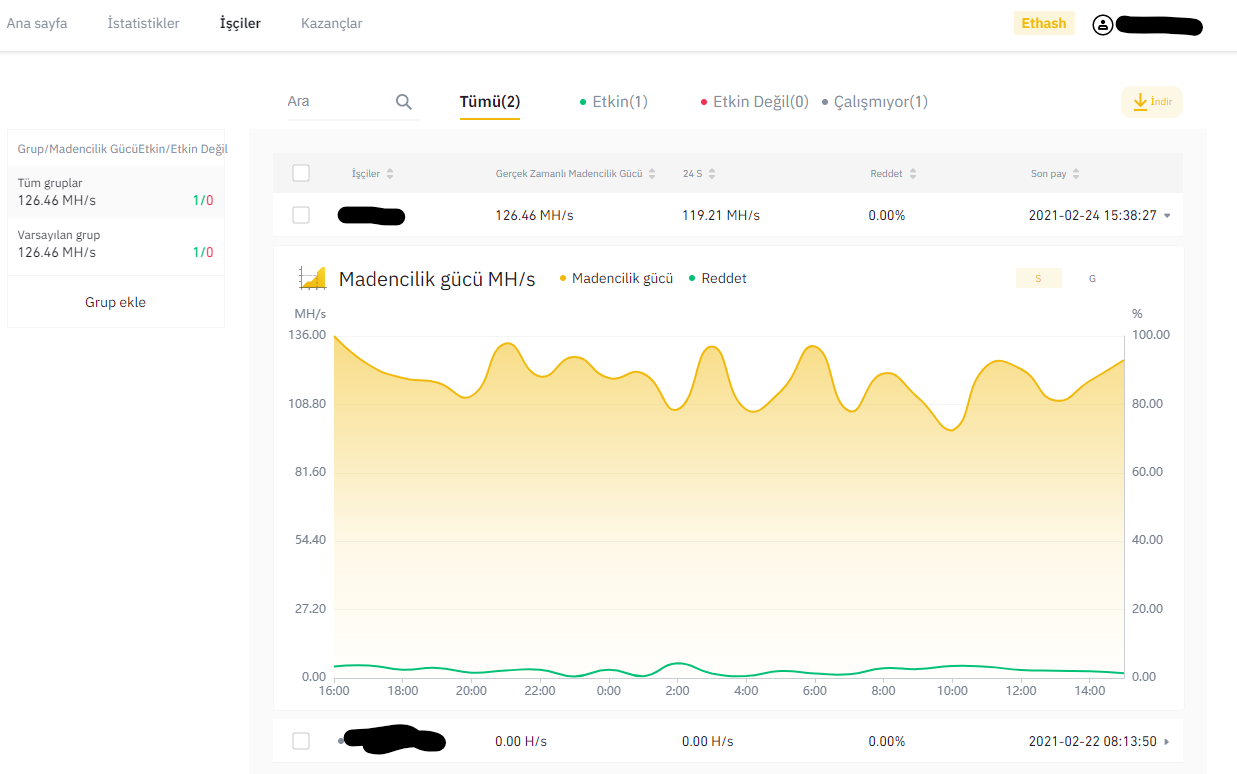Screen dimensions: 1237x774
Task: Go to Ana sayfa
Action: pyautogui.click(x=37, y=23)
